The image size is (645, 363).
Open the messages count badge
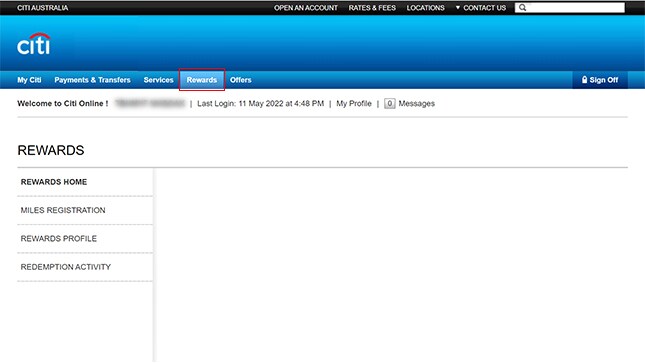[x=389, y=103]
